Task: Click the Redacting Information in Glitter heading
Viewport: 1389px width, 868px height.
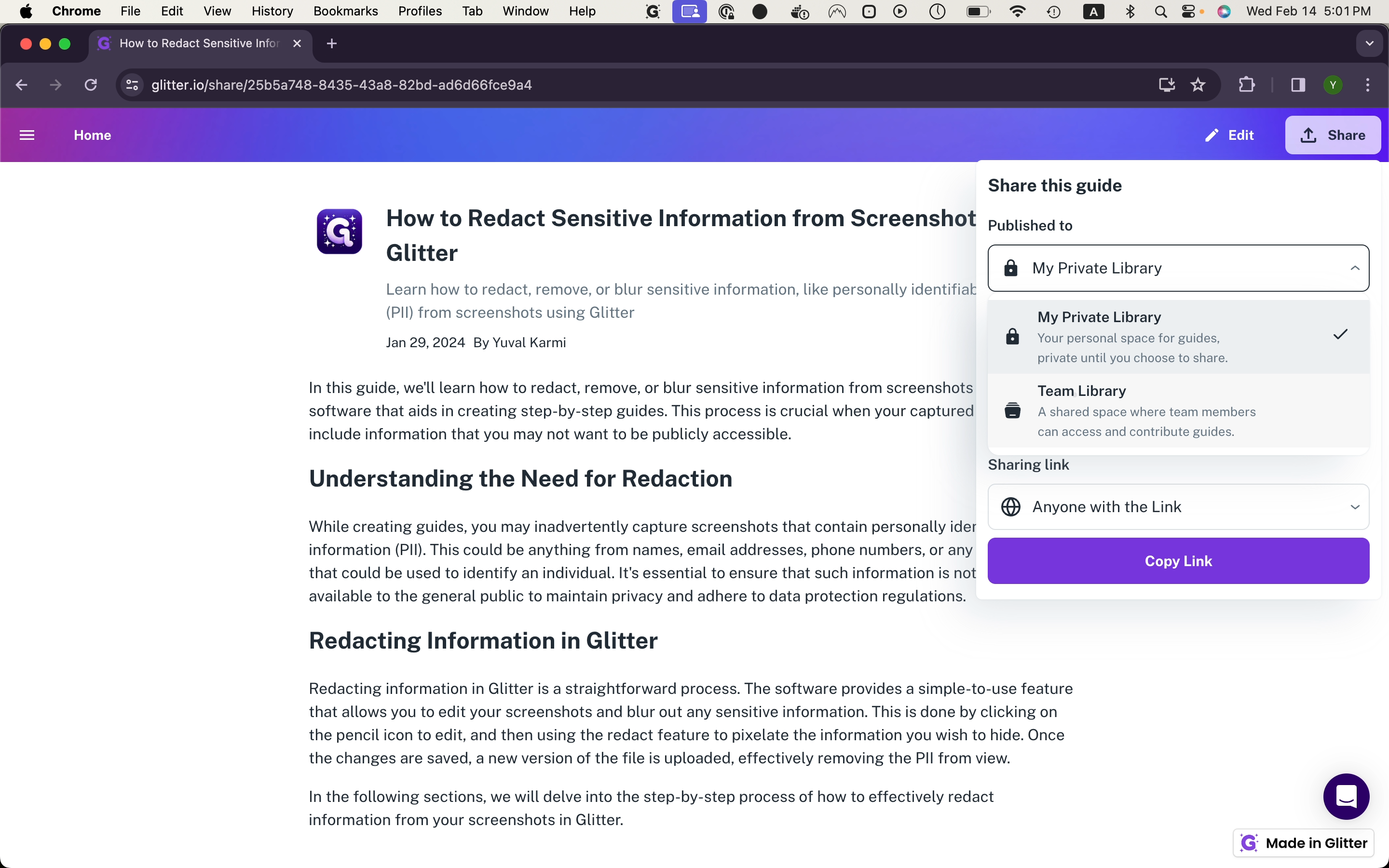Action: point(483,640)
